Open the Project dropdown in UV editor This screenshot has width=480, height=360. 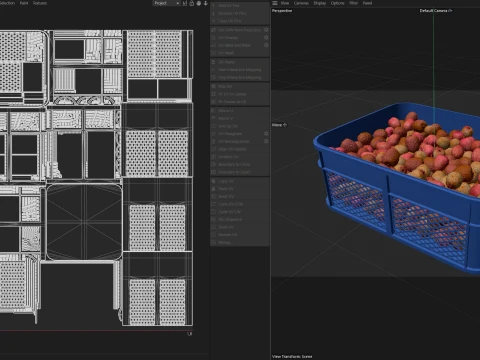[166, 3]
